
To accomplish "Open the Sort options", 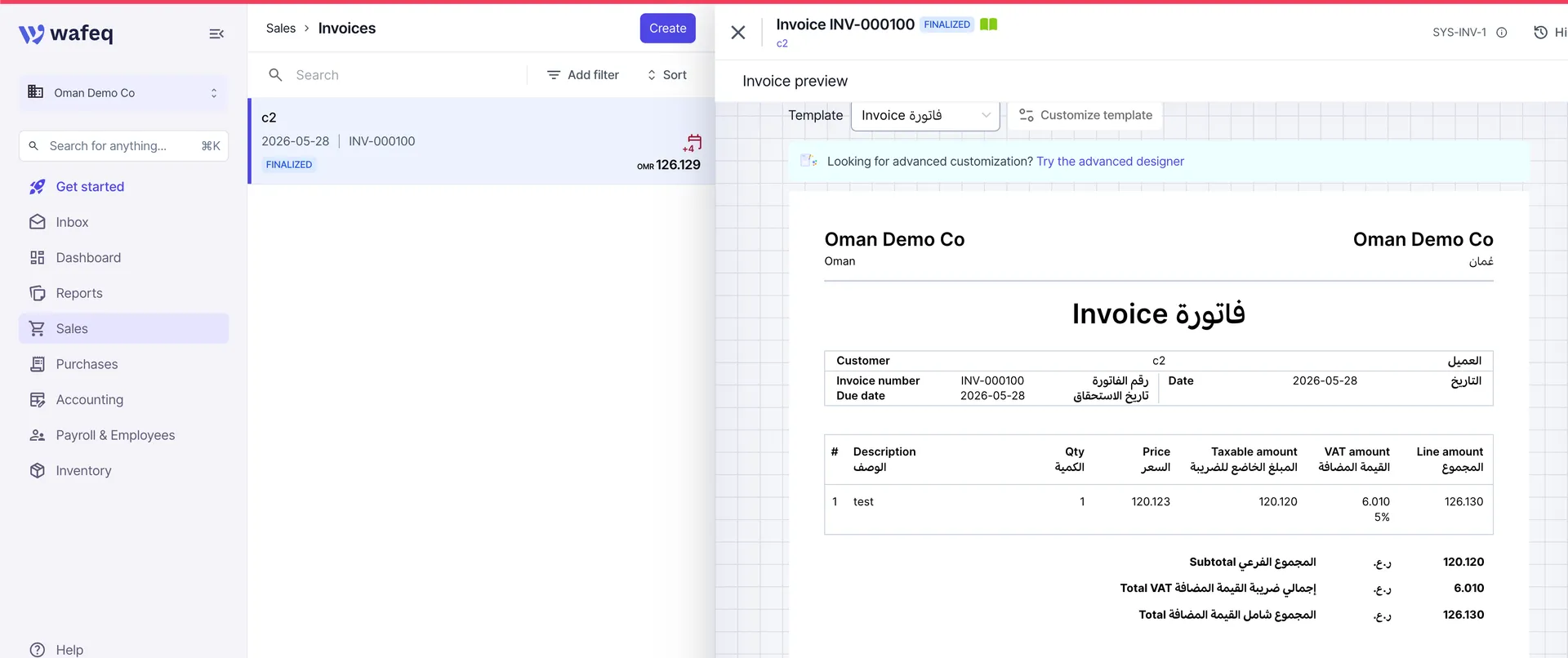I will pos(666,75).
